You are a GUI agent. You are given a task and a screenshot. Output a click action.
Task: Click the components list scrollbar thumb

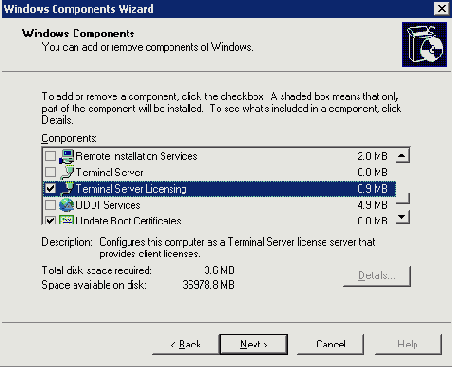(x=402, y=183)
